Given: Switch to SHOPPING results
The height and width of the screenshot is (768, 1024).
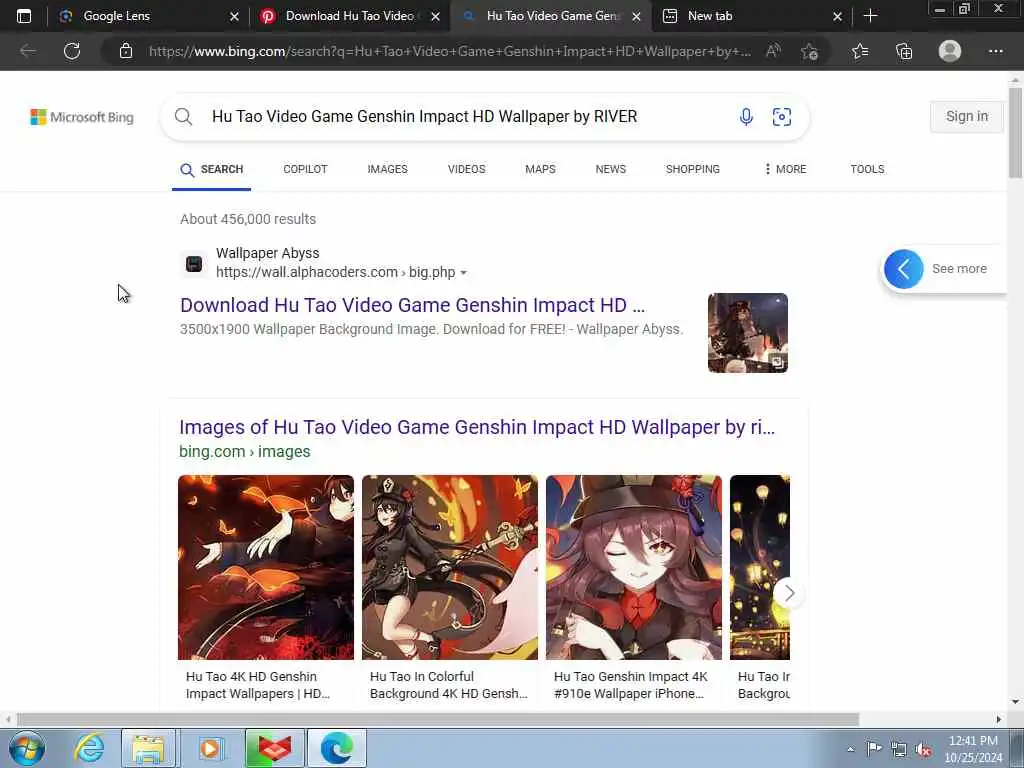Looking at the screenshot, I should coord(692,169).
